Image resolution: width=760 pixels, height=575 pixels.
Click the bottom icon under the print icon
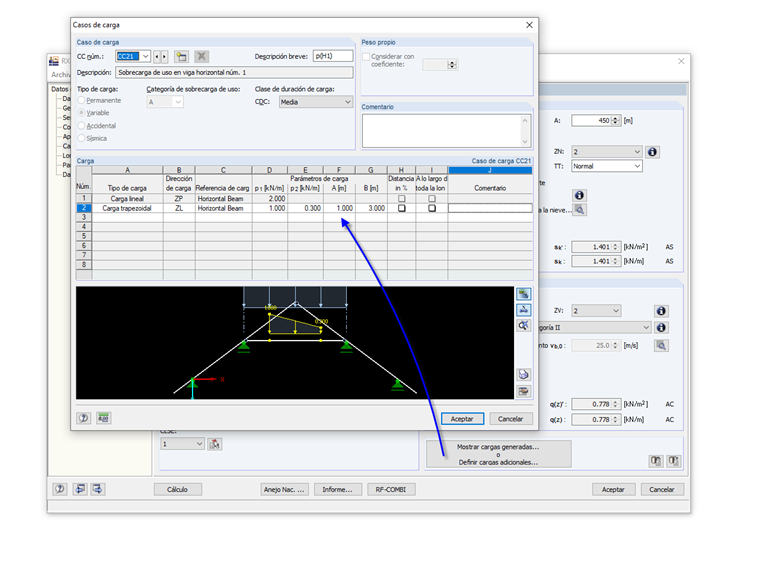click(x=523, y=391)
